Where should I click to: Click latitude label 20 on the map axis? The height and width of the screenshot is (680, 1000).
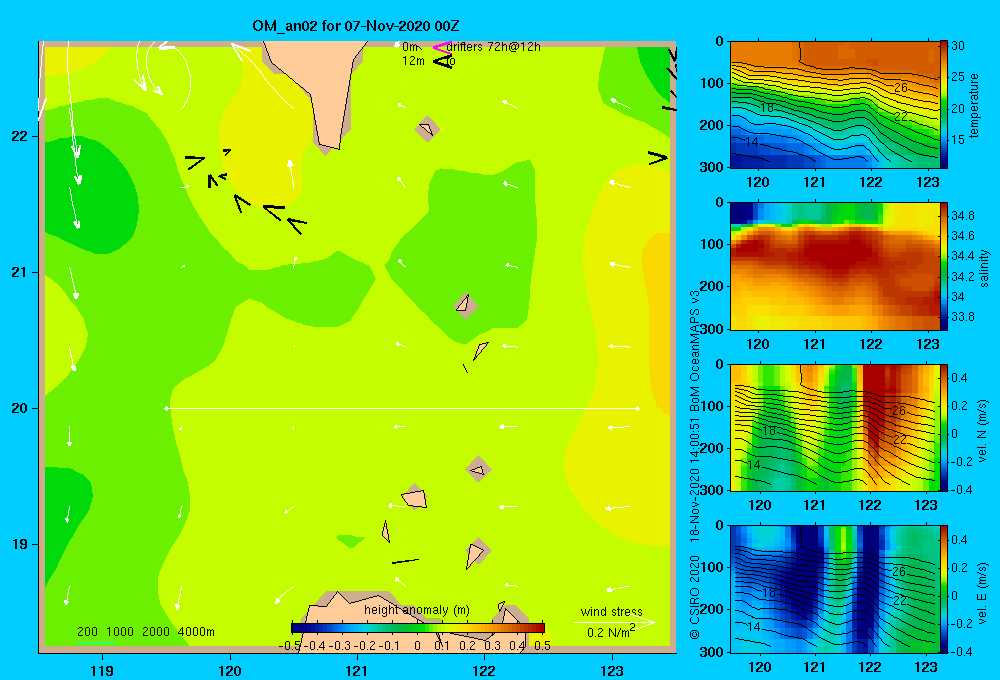point(18,408)
